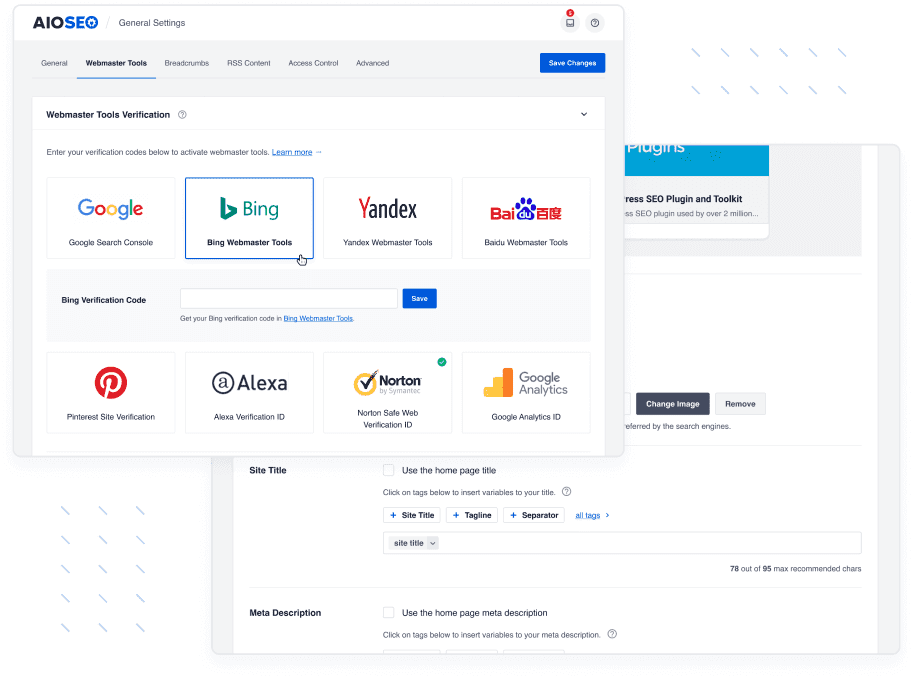Select the Pinterest Site Verification card

coord(111,392)
